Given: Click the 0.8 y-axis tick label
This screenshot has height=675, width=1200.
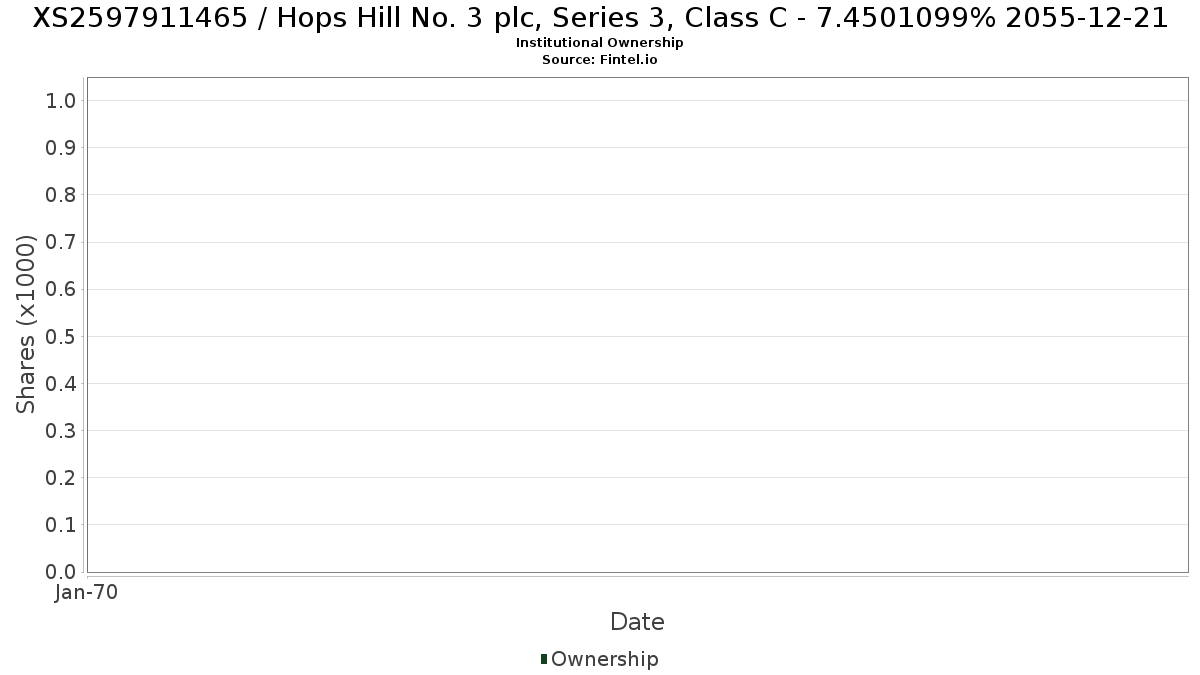Looking at the screenshot, I should (61, 195).
